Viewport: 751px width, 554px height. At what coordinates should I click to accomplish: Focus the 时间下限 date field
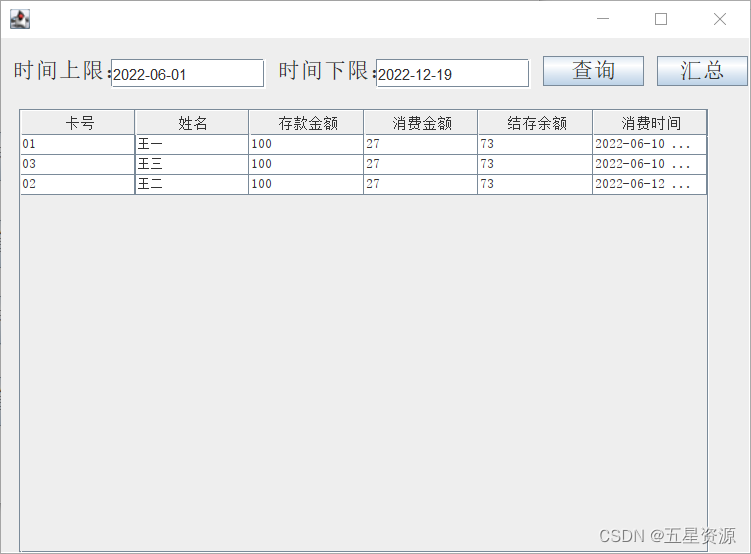(453, 73)
